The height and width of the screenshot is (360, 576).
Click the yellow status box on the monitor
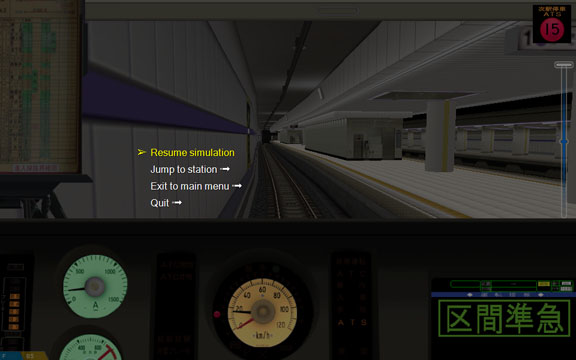coord(544,284)
